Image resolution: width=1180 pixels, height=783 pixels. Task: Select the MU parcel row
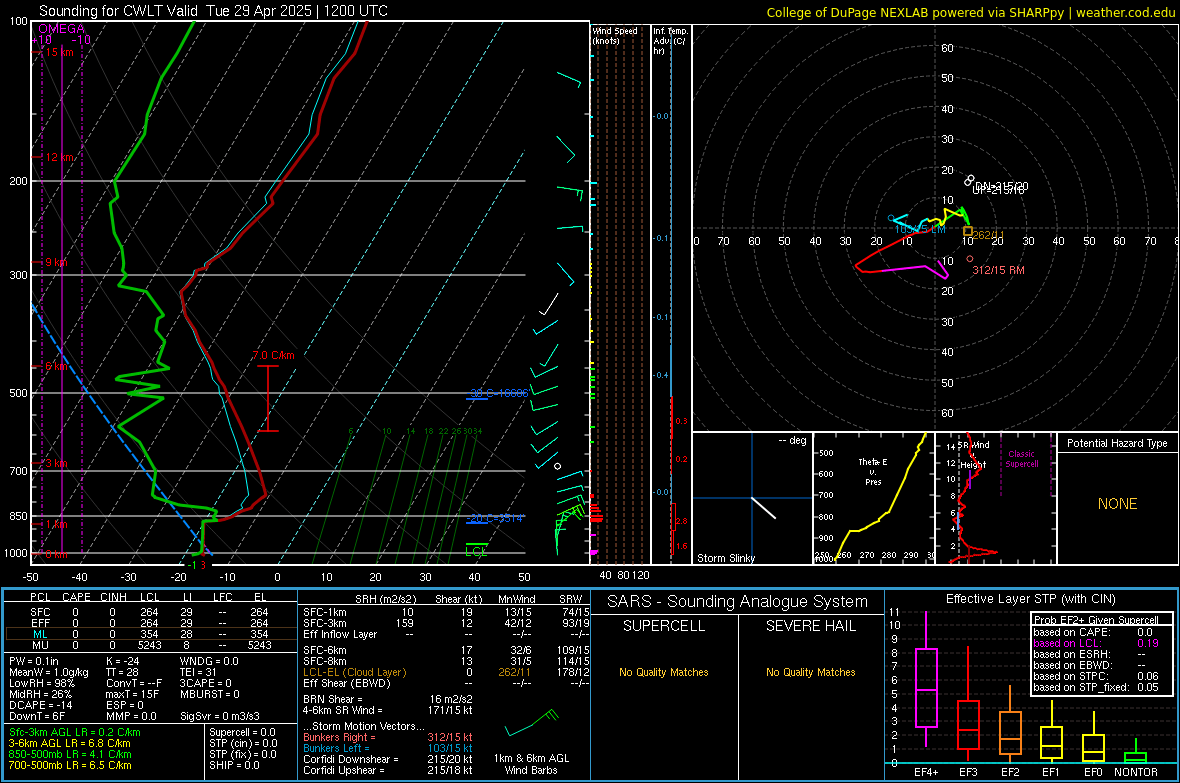[x=151, y=644]
